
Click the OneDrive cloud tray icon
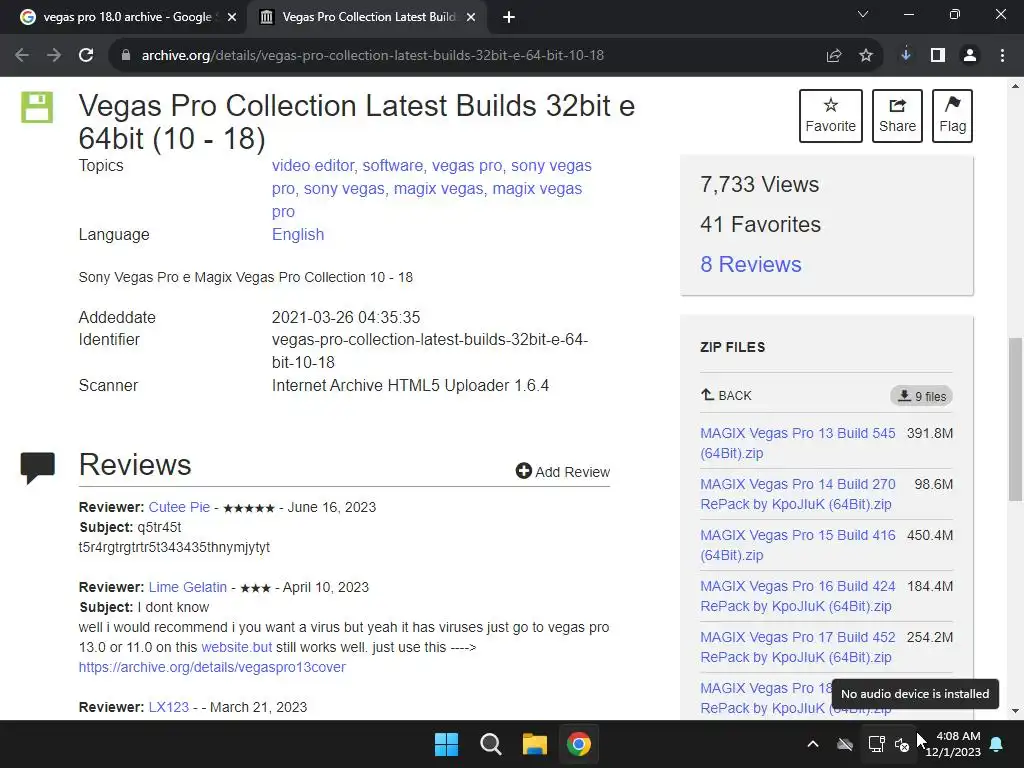pos(845,744)
